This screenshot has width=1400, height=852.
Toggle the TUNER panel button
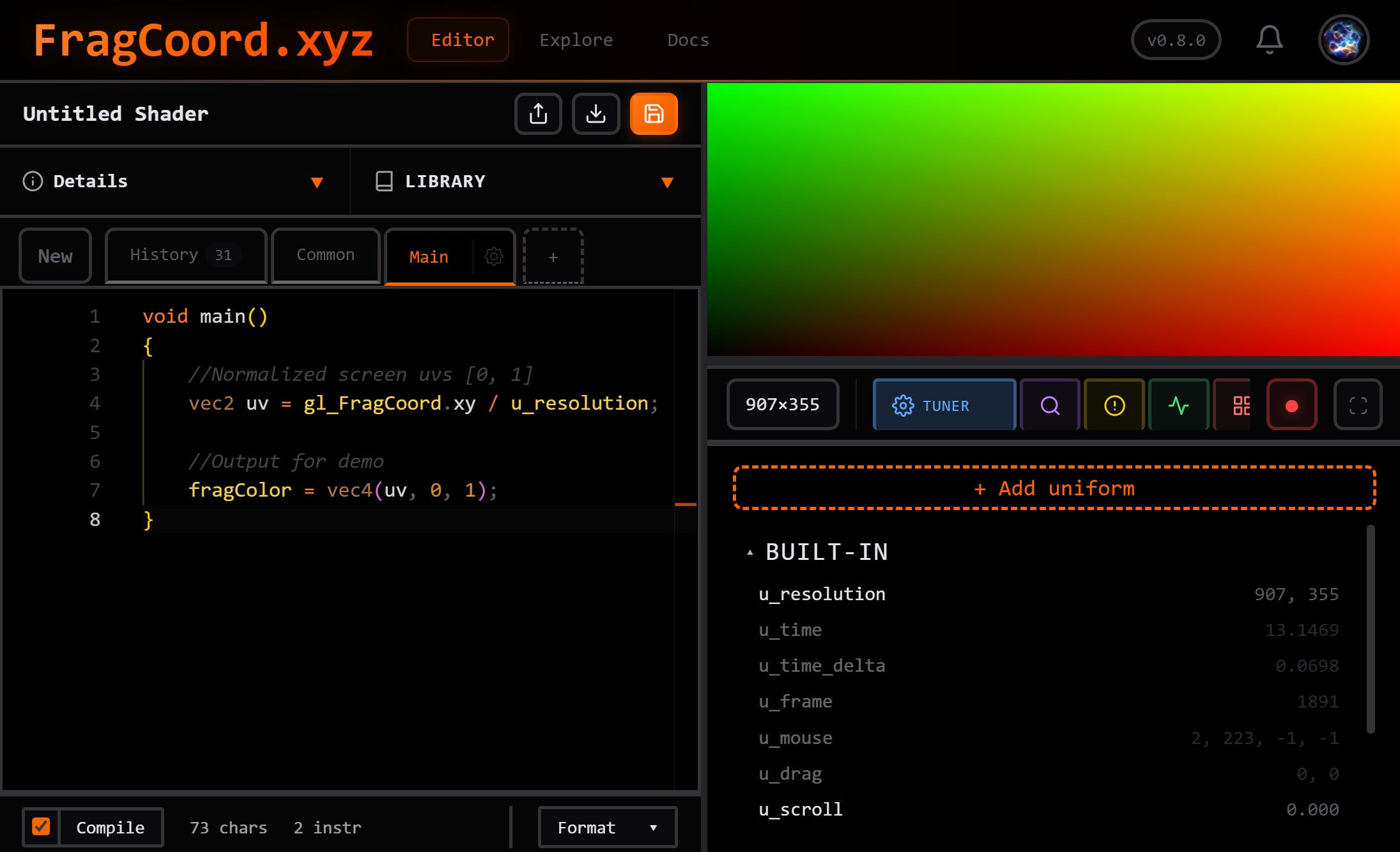[x=944, y=405]
